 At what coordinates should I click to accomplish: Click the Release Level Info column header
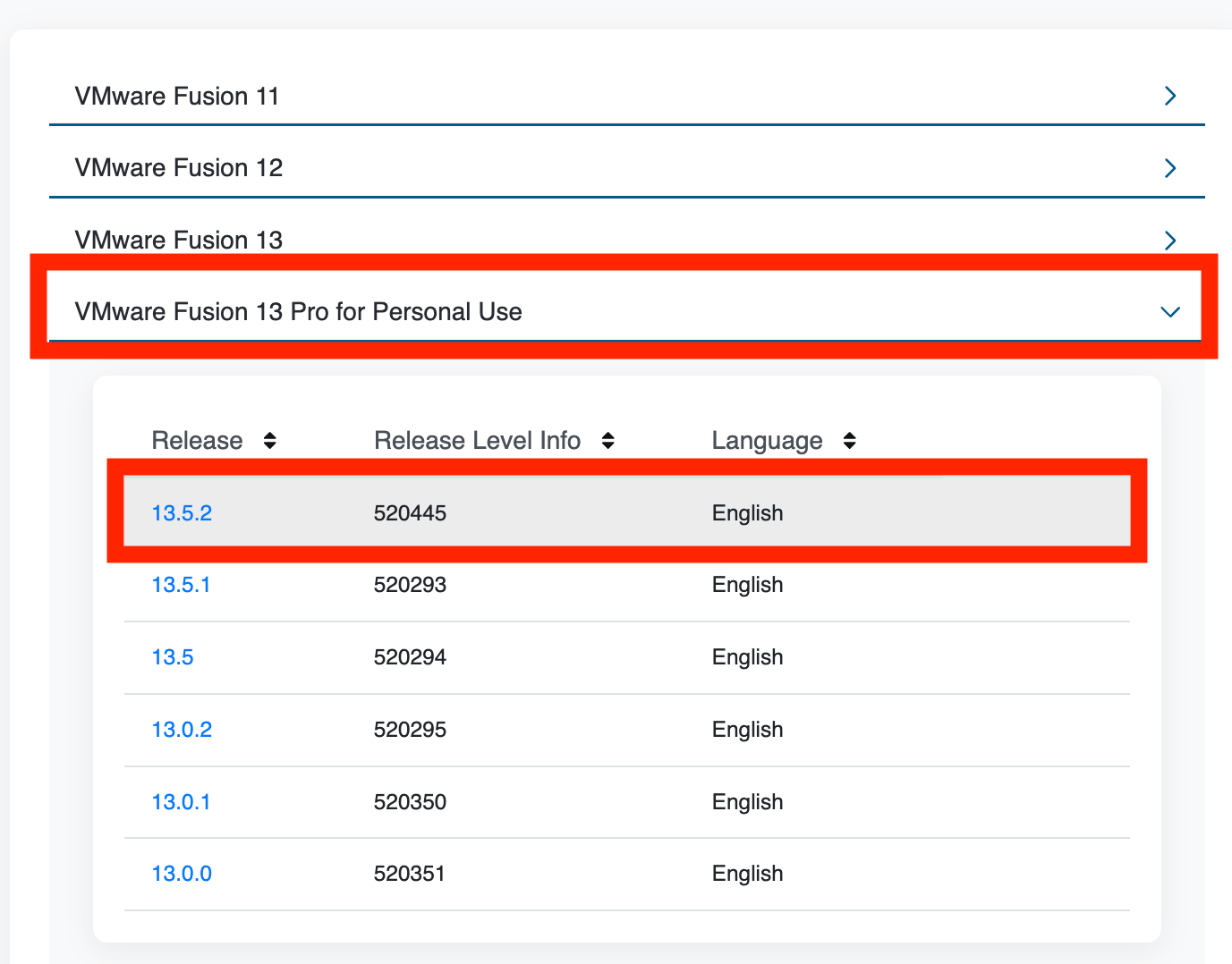tap(477, 441)
